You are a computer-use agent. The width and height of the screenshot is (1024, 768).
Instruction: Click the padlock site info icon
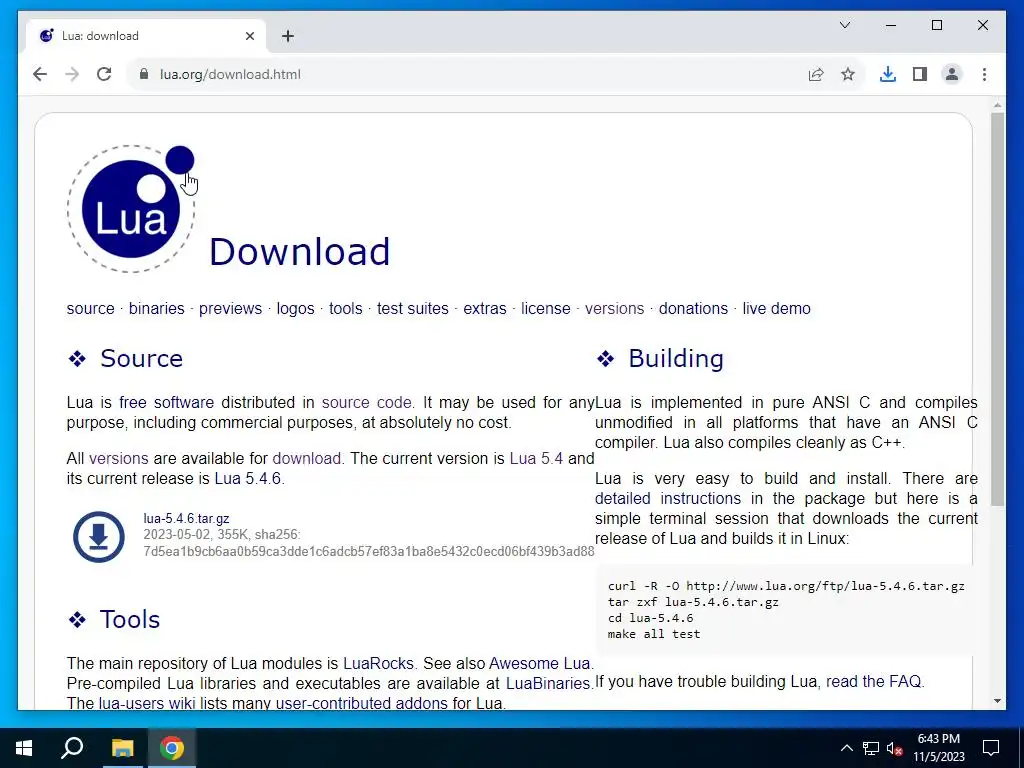pyautogui.click(x=144, y=74)
